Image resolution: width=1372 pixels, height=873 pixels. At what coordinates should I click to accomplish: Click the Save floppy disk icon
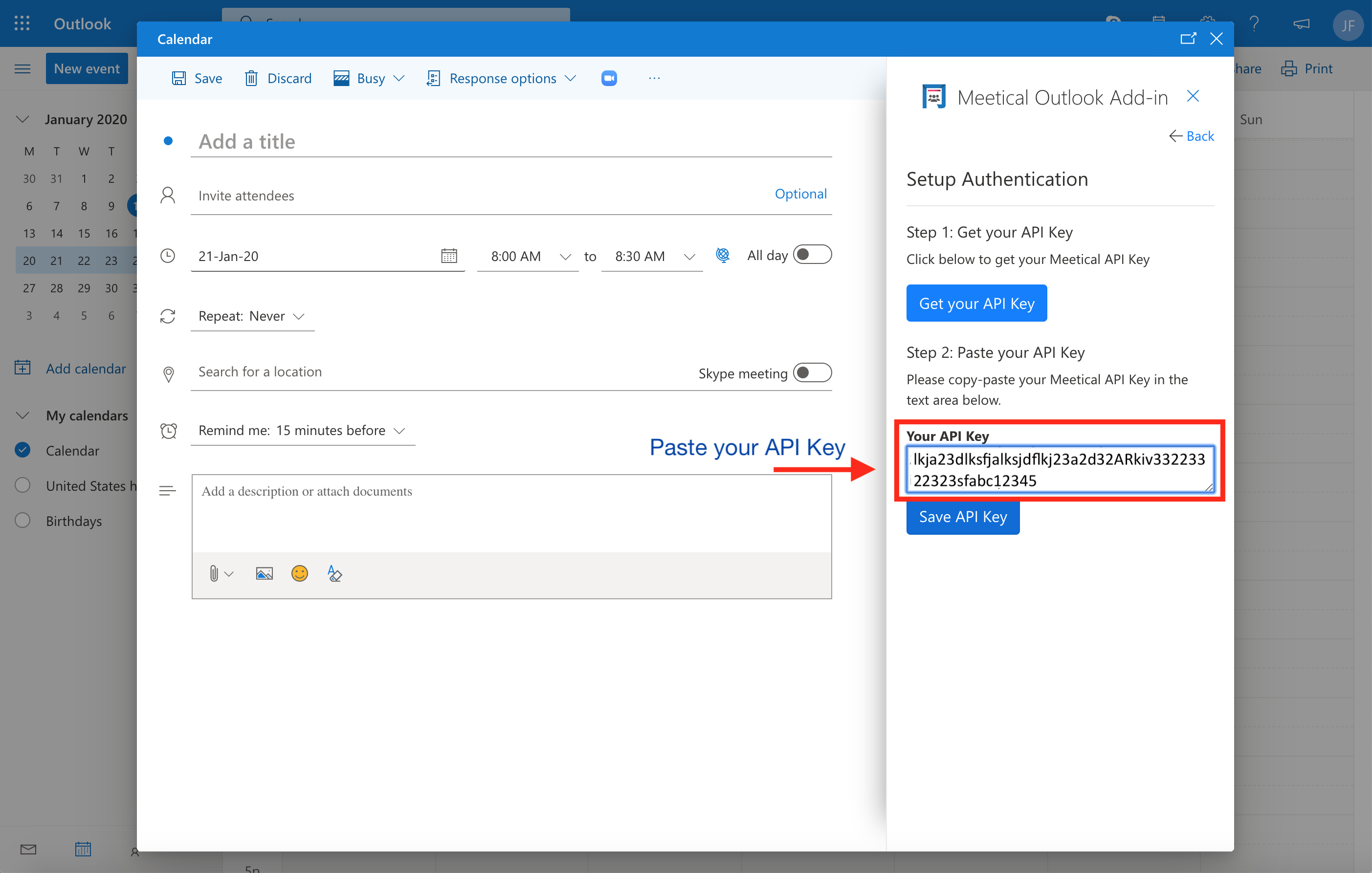click(179, 78)
